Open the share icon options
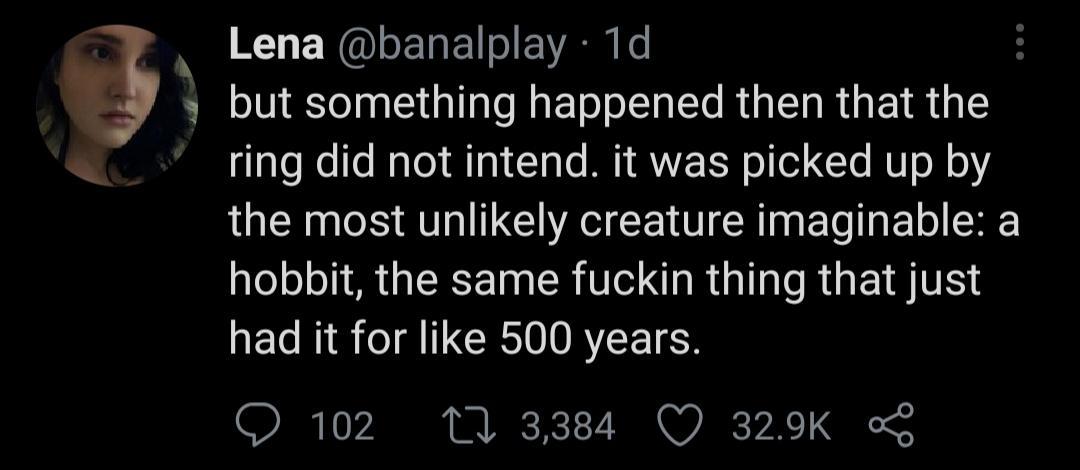 click(x=886, y=427)
